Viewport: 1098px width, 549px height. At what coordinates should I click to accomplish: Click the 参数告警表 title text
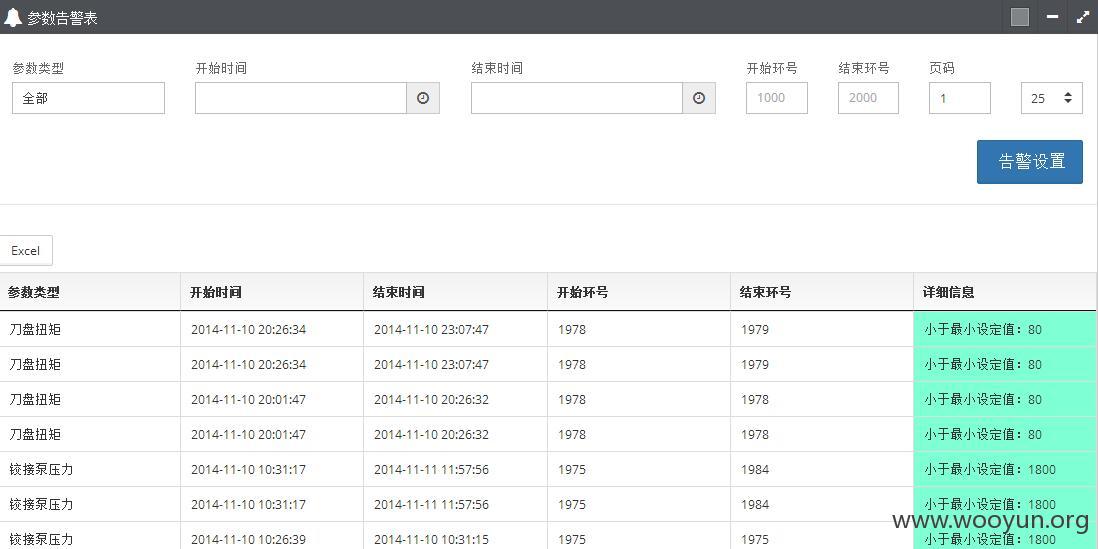pos(62,18)
